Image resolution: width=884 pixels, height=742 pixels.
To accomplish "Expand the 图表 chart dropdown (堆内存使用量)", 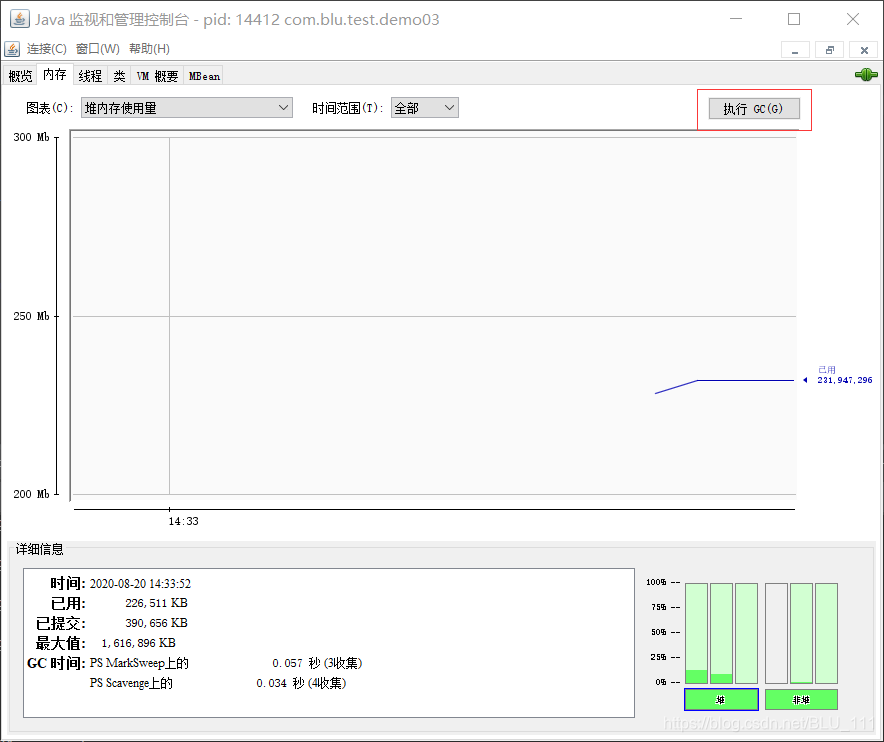I will 187,108.
